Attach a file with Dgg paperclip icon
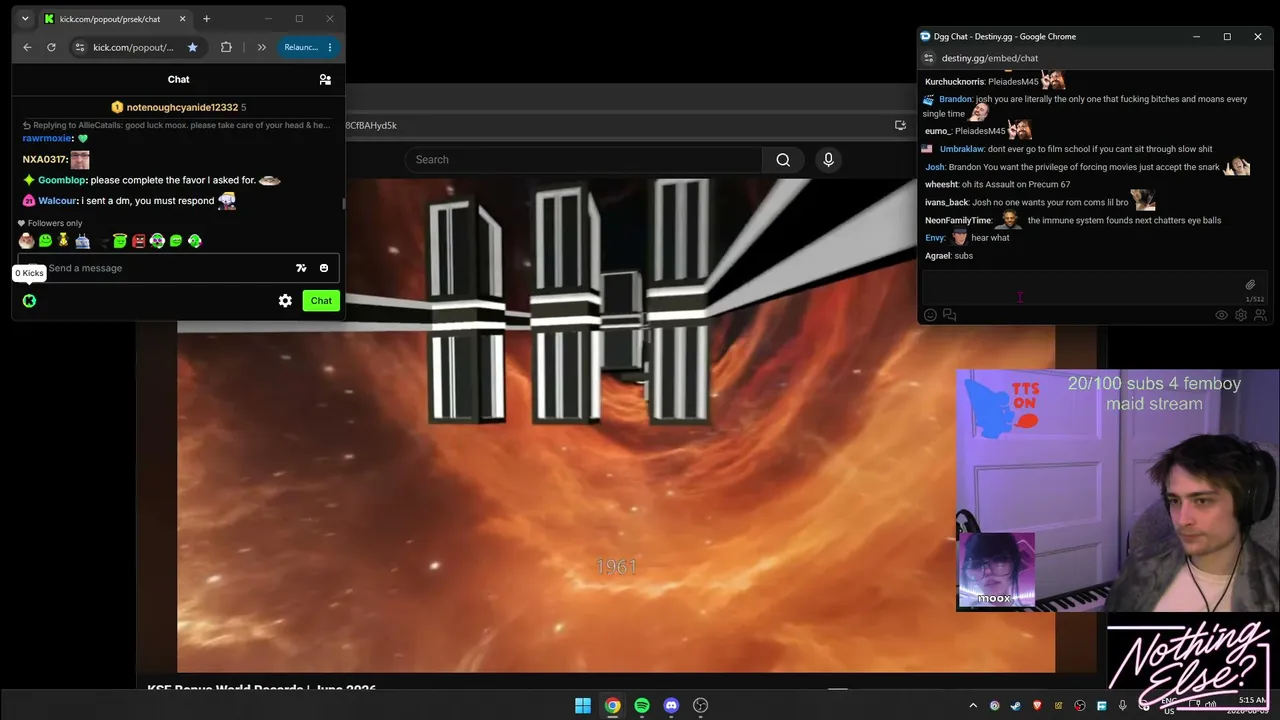This screenshot has height=720, width=1280. click(x=1250, y=284)
